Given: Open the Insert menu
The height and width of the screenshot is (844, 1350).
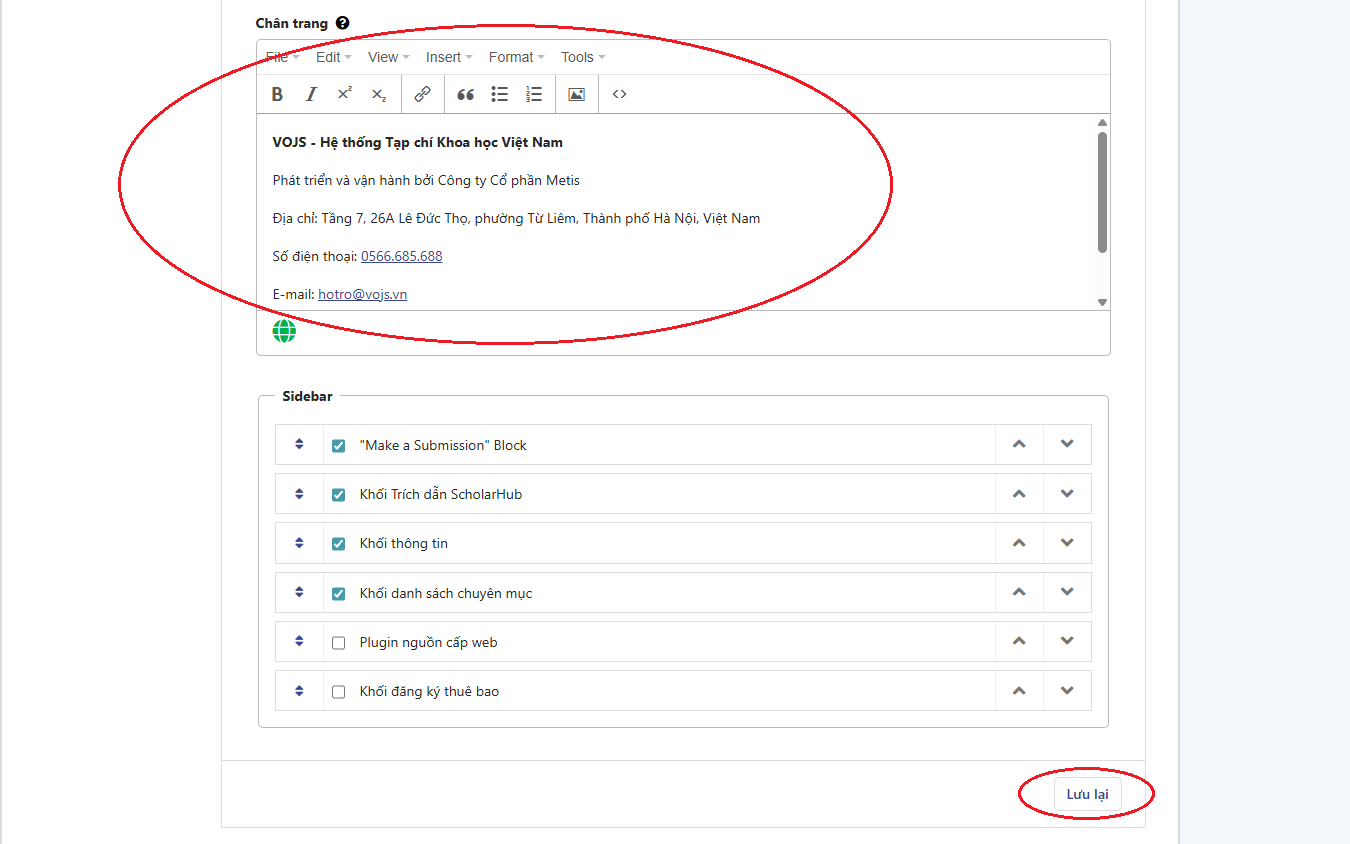Looking at the screenshot, I should [x=449, y=57].
